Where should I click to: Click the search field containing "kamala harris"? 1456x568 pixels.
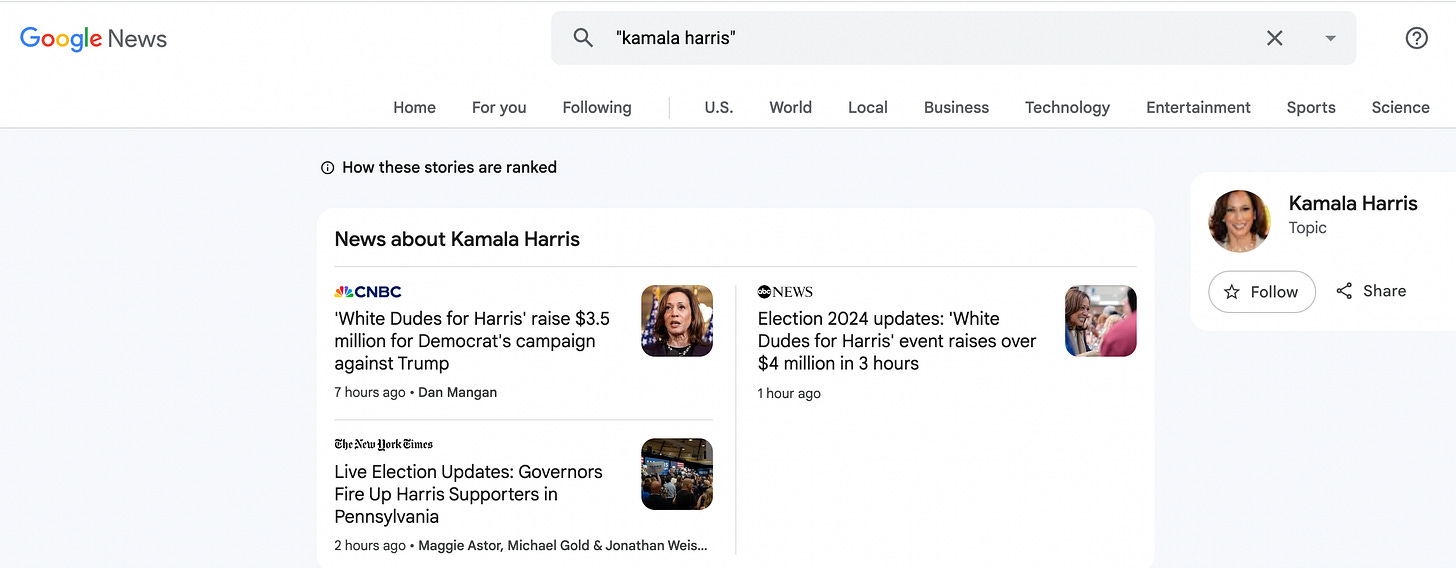click(953, 38)
